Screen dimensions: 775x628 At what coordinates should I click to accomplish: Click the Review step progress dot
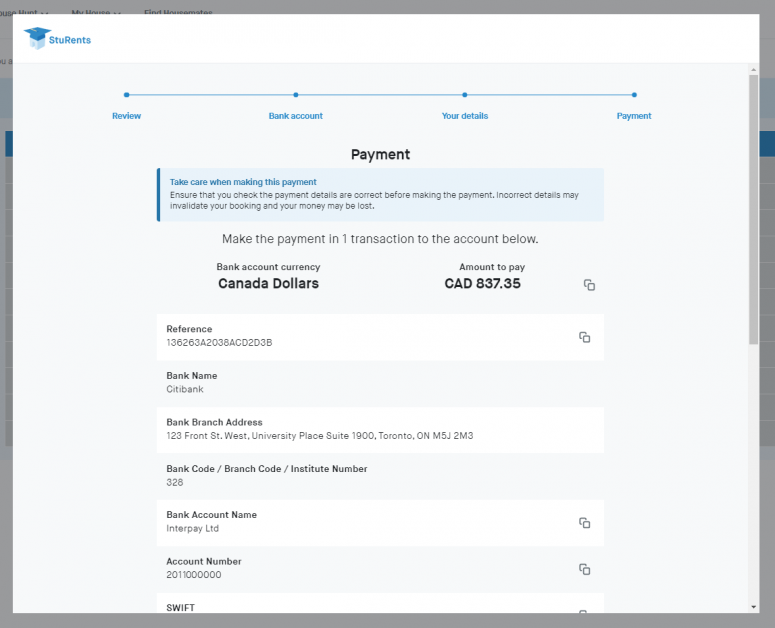click(x=127, y=94)
